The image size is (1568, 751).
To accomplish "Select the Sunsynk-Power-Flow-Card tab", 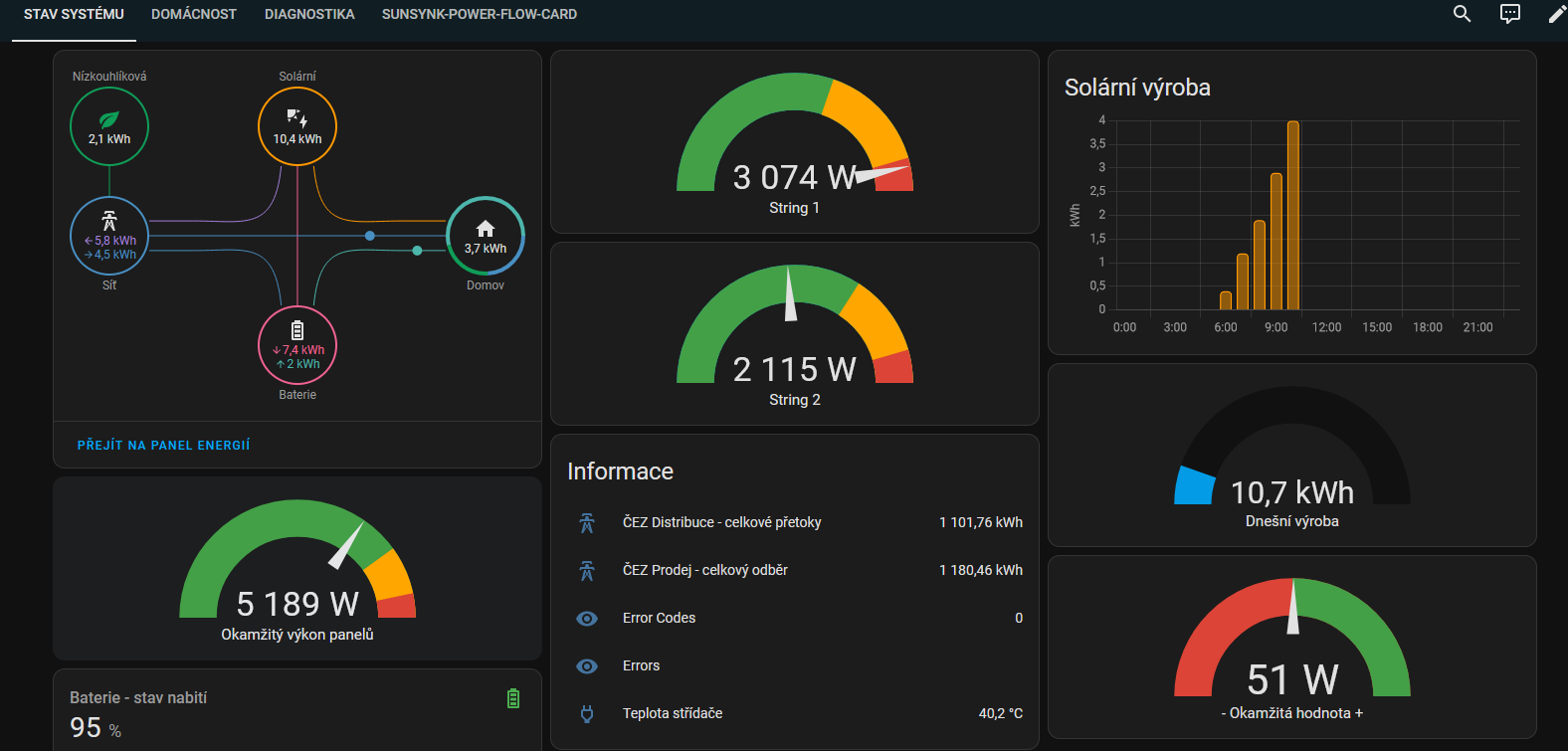I will [x=479, y=14].
